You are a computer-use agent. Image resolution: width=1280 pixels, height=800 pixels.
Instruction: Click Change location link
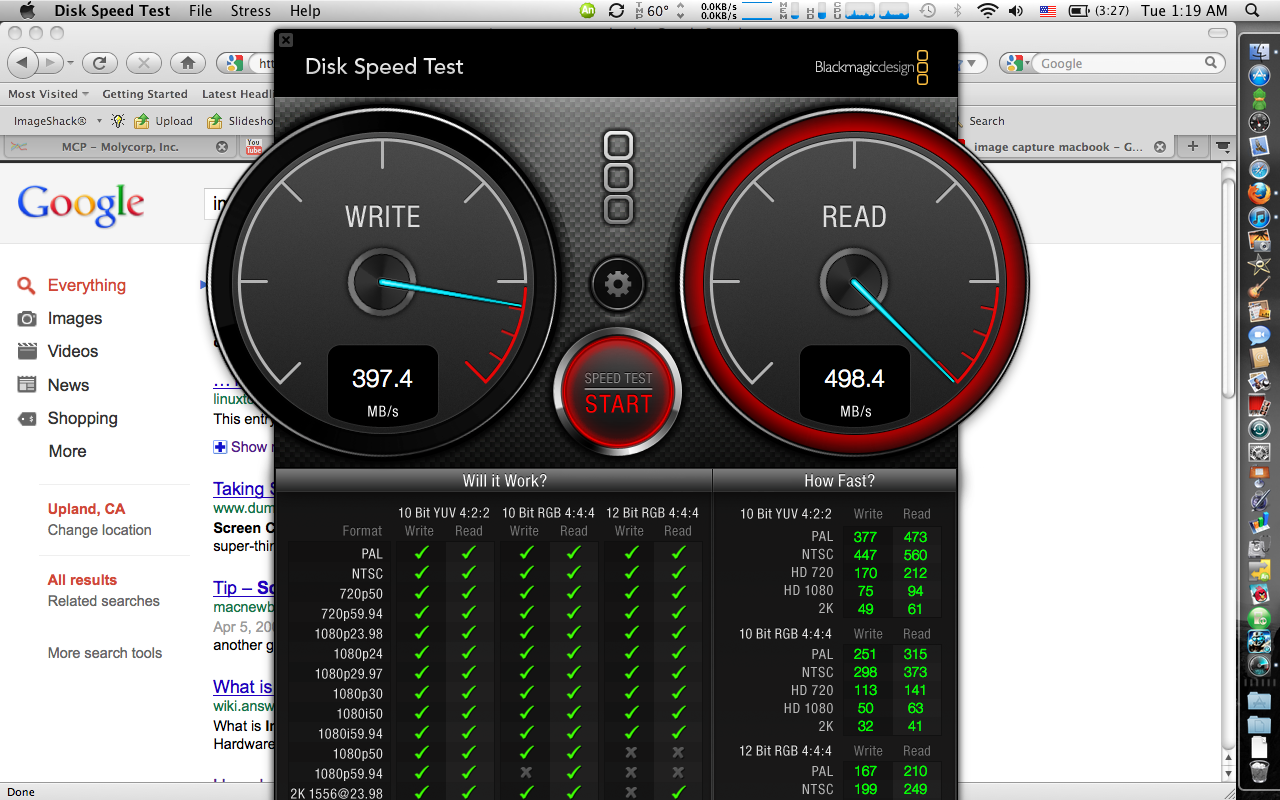coord(99,530)
